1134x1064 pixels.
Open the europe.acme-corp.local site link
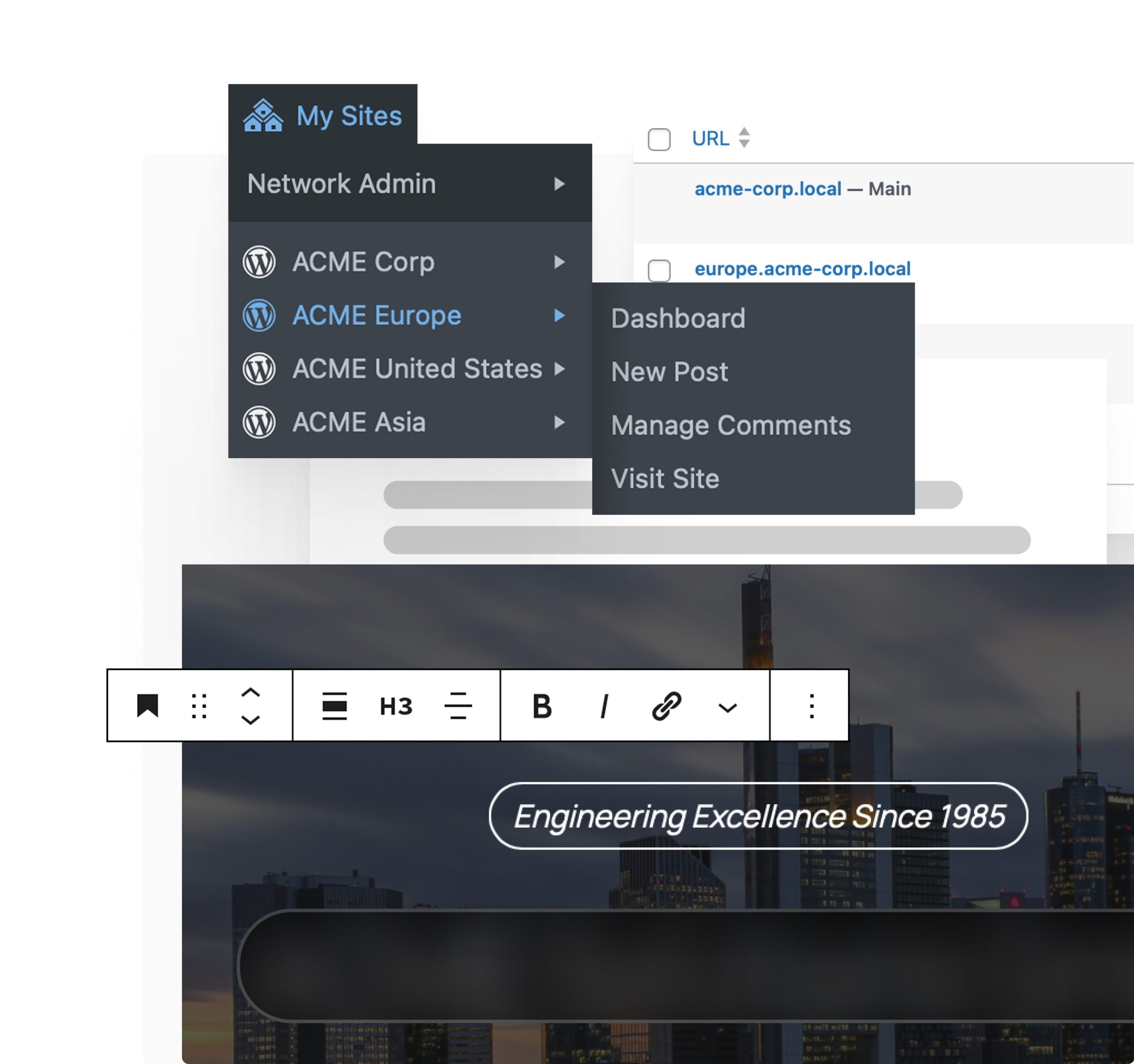coord(803,269)
